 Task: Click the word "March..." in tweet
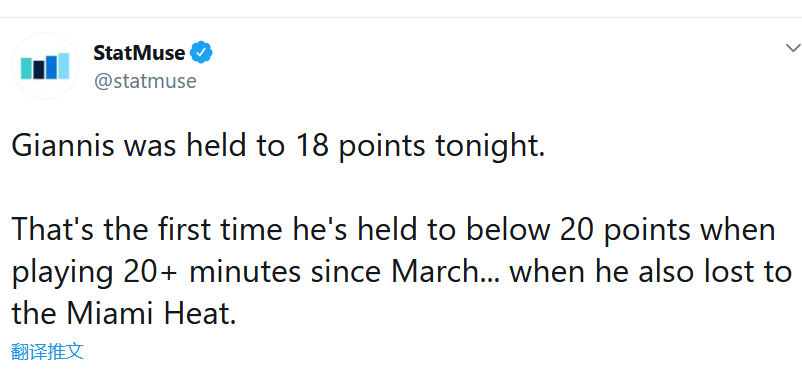(x=447, y=273)
